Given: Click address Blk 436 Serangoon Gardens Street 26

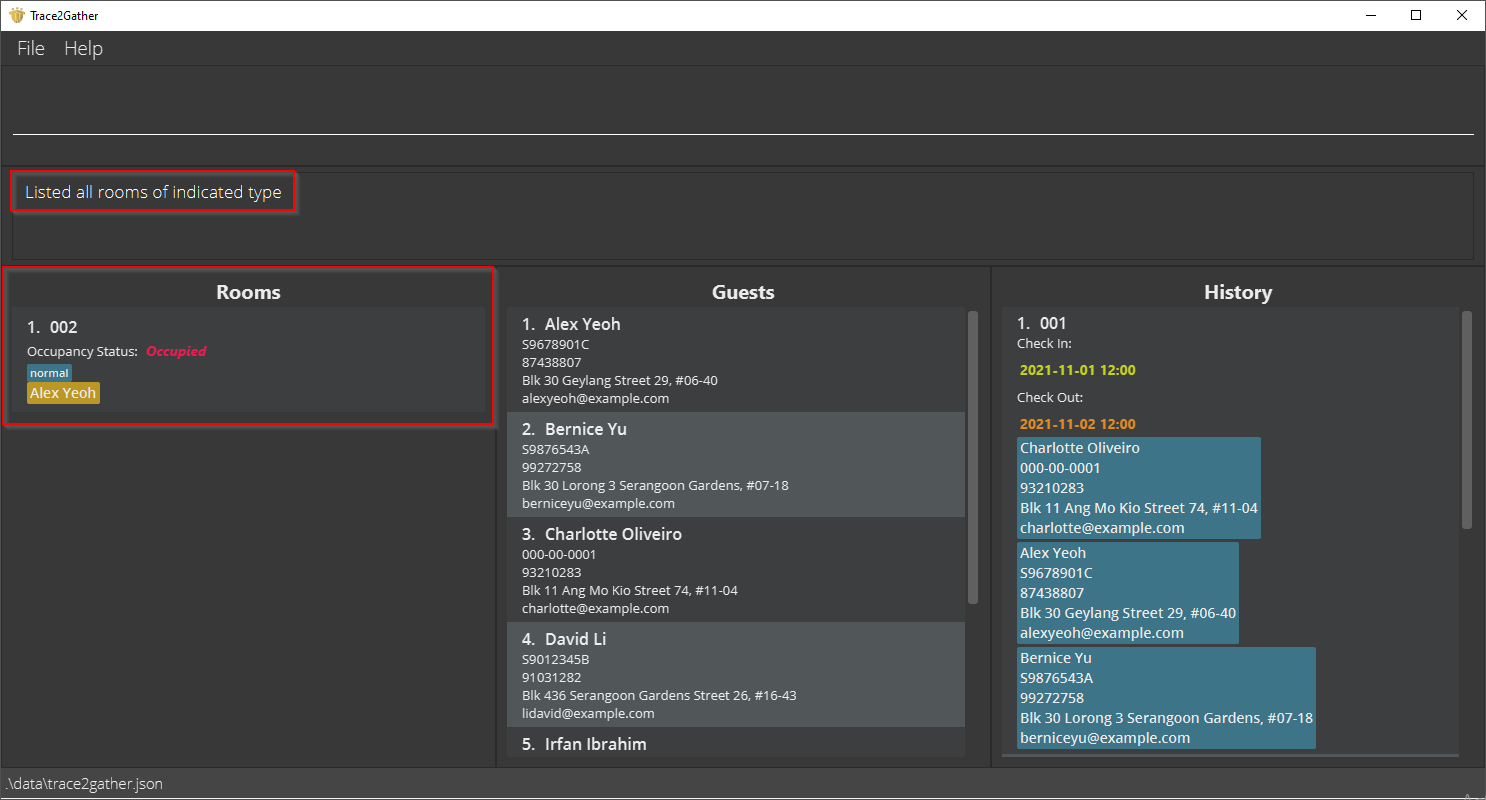Looking at the screenshot, I should 659,695.
